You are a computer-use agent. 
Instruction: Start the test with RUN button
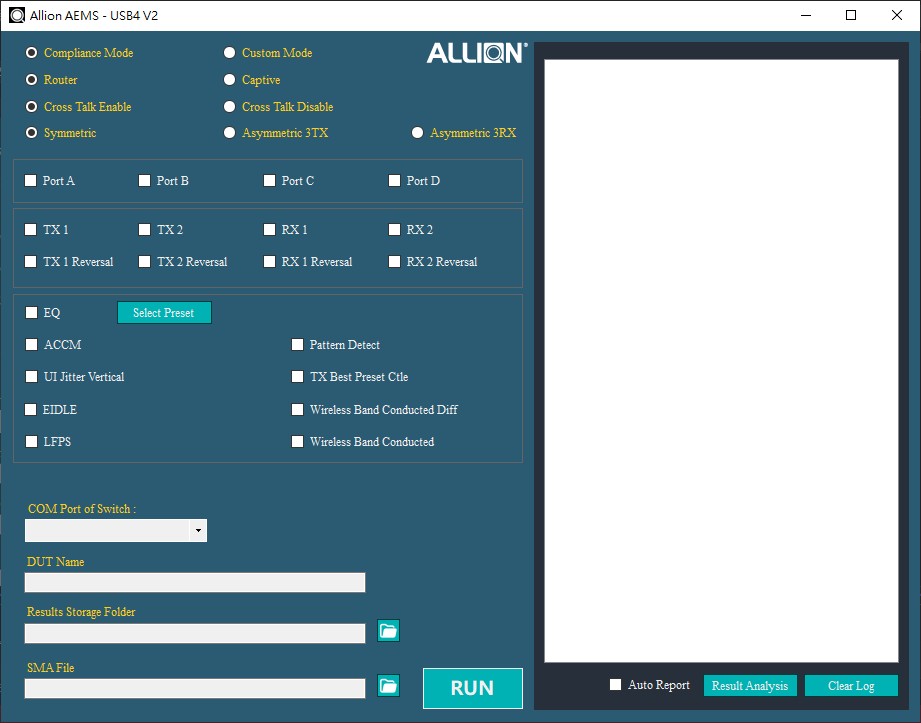tap(473, 688)
